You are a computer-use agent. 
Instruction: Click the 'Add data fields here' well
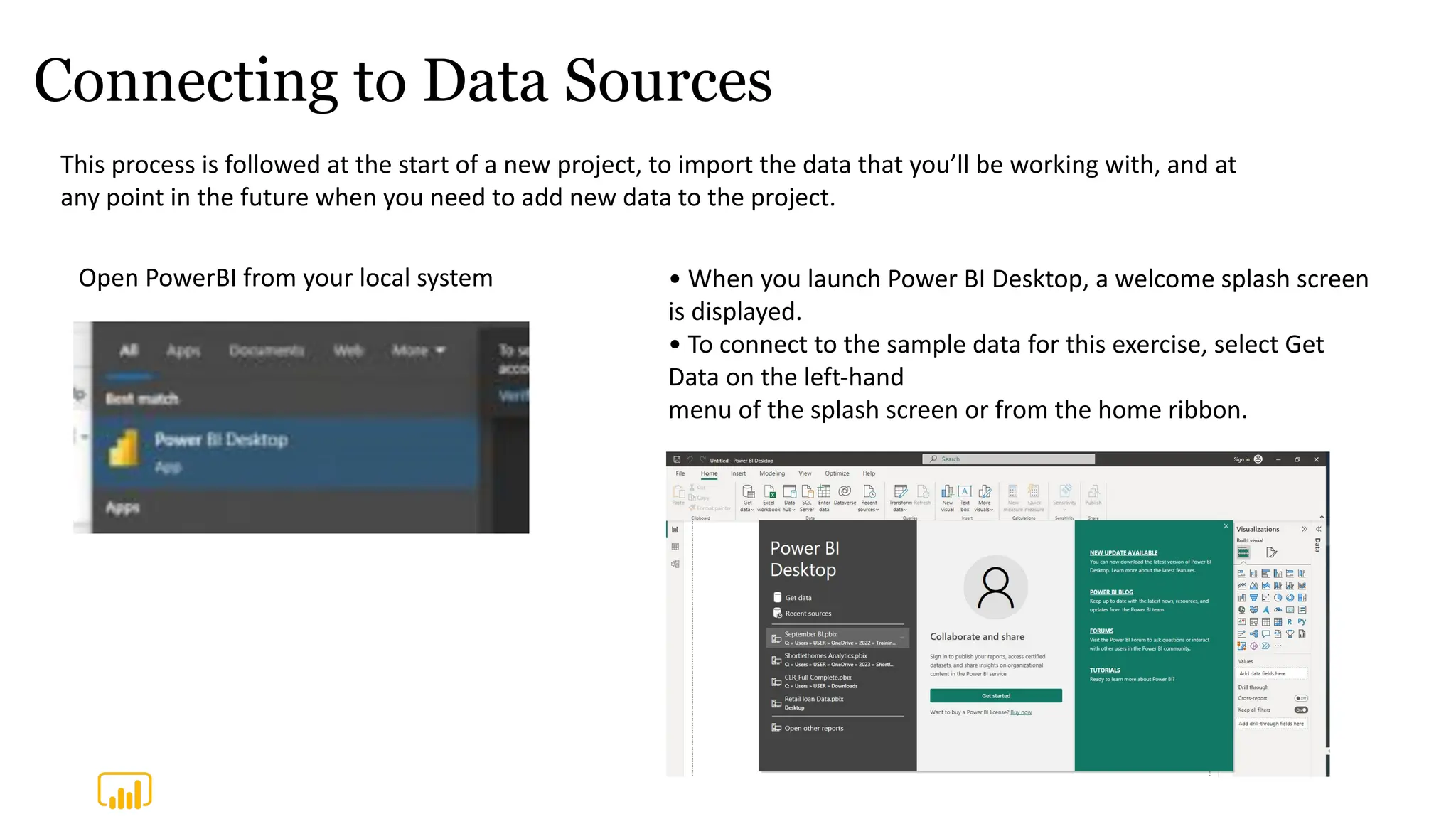pyautogui.click(x=1272, y=673)
